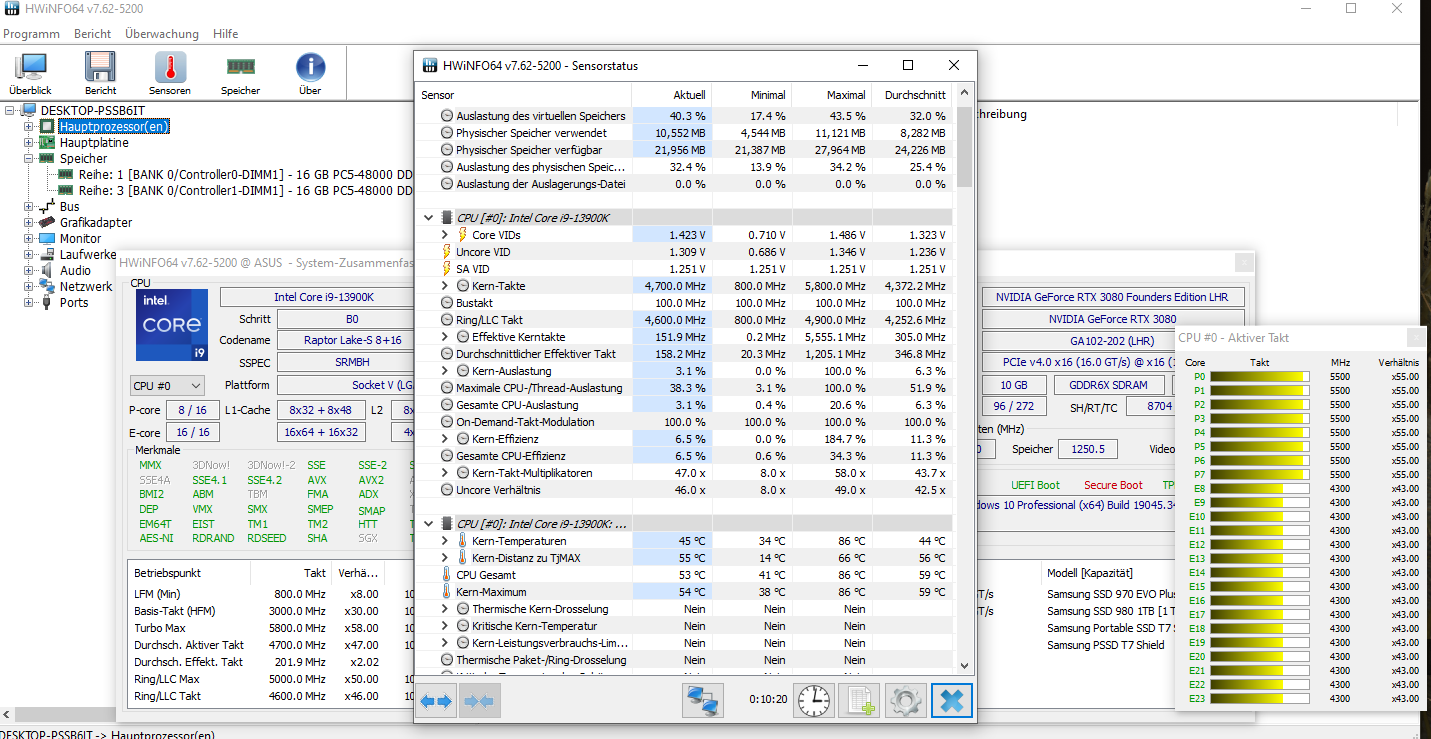Expand the Effektive Kerntakte sensor row
The image size is (1431, 739).
click(445, 337)
